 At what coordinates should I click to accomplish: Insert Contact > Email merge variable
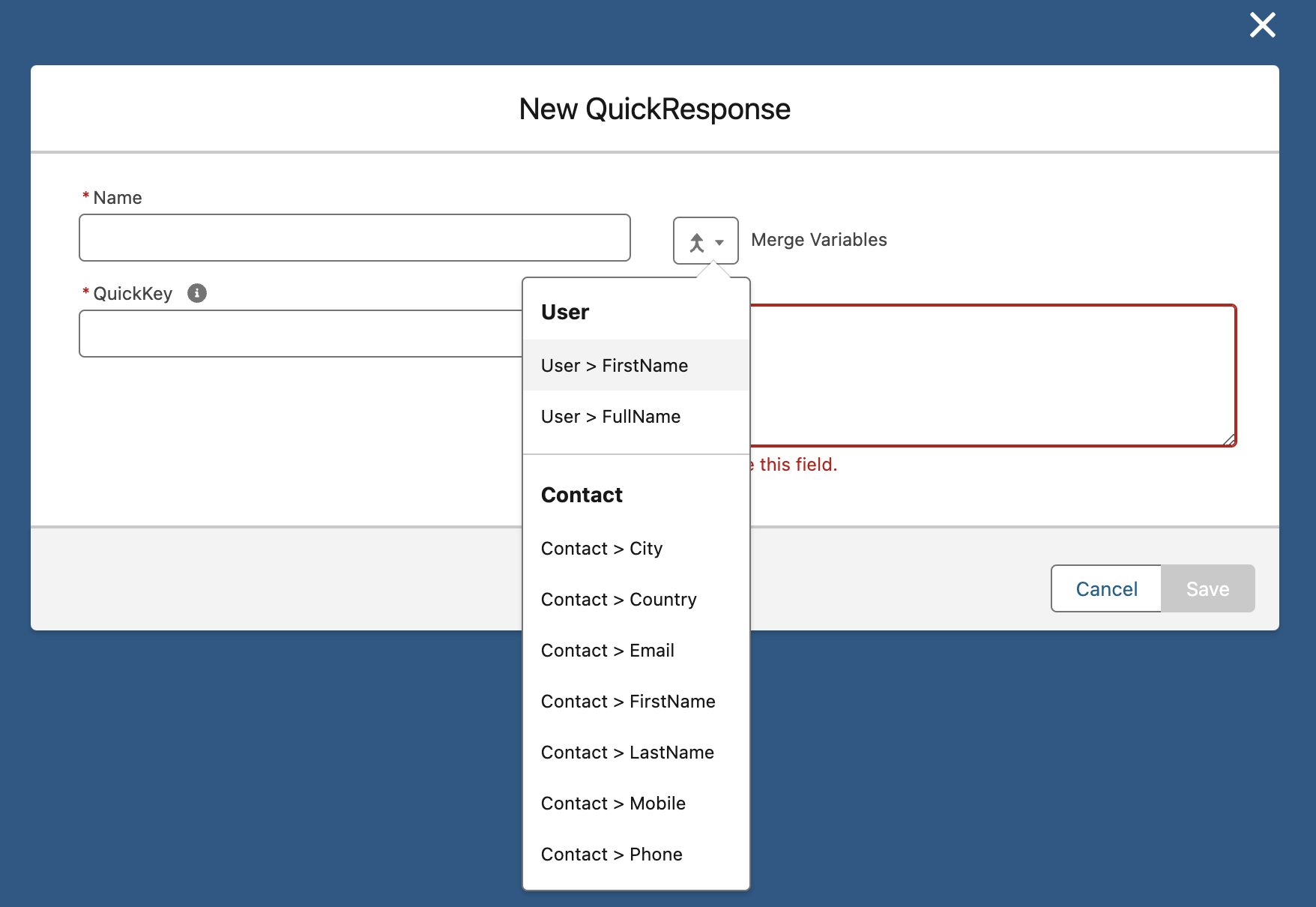pyautogui.click(x=636, y=650)
